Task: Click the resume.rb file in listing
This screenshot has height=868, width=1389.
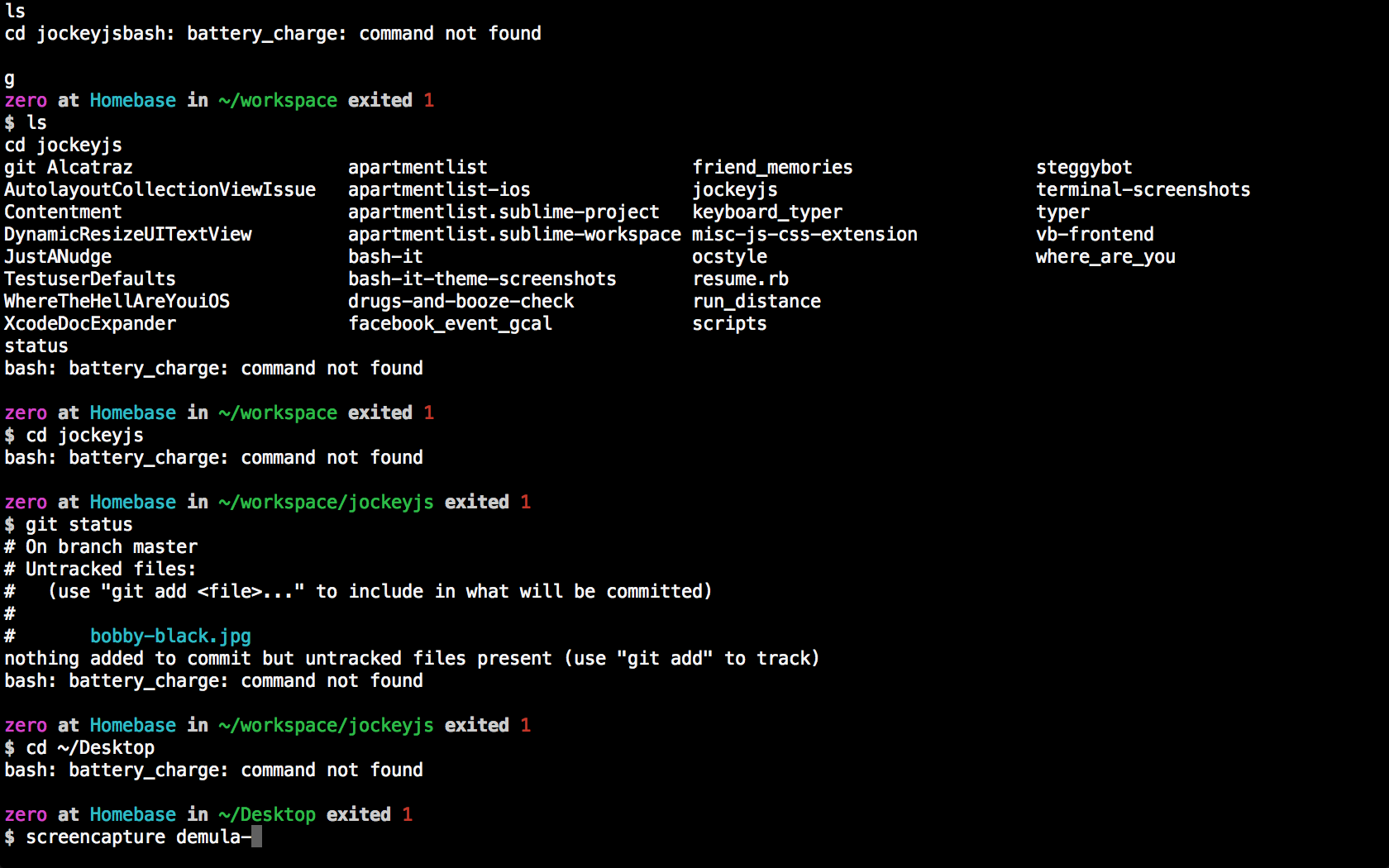Action: (740, 279)
